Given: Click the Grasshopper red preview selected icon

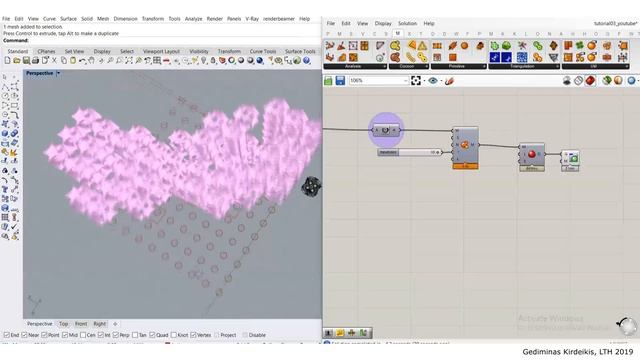Looking at the screenshot, I should (x=590, y=81).
